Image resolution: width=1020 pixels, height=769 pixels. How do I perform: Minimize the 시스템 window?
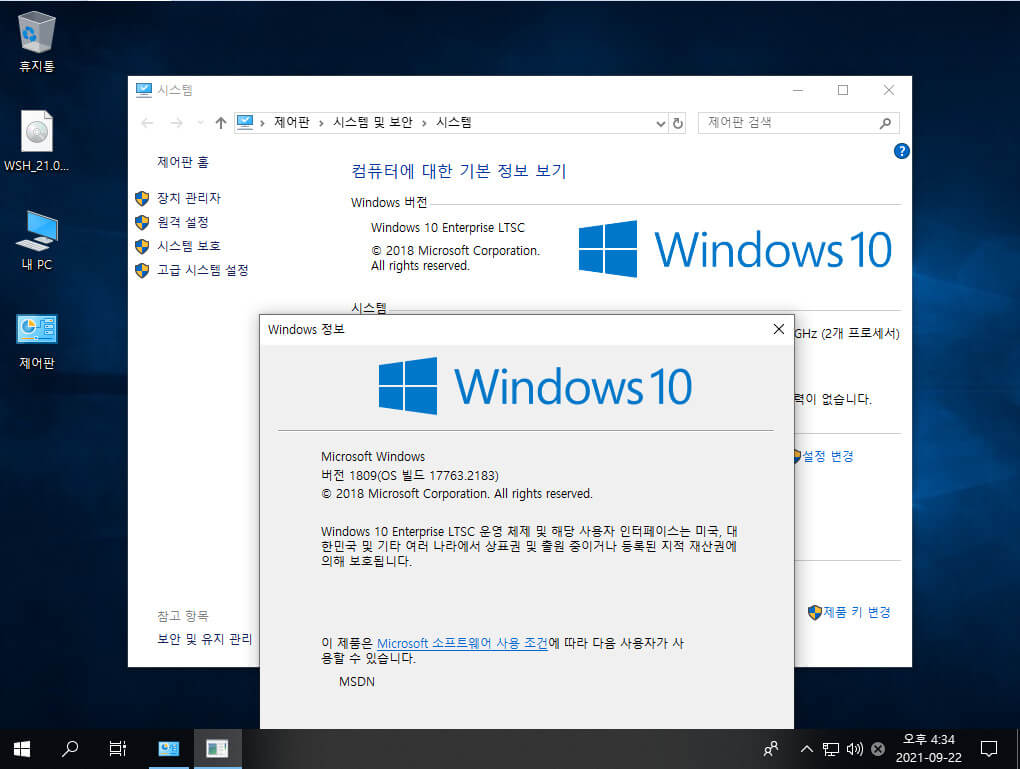coord(798,90)
